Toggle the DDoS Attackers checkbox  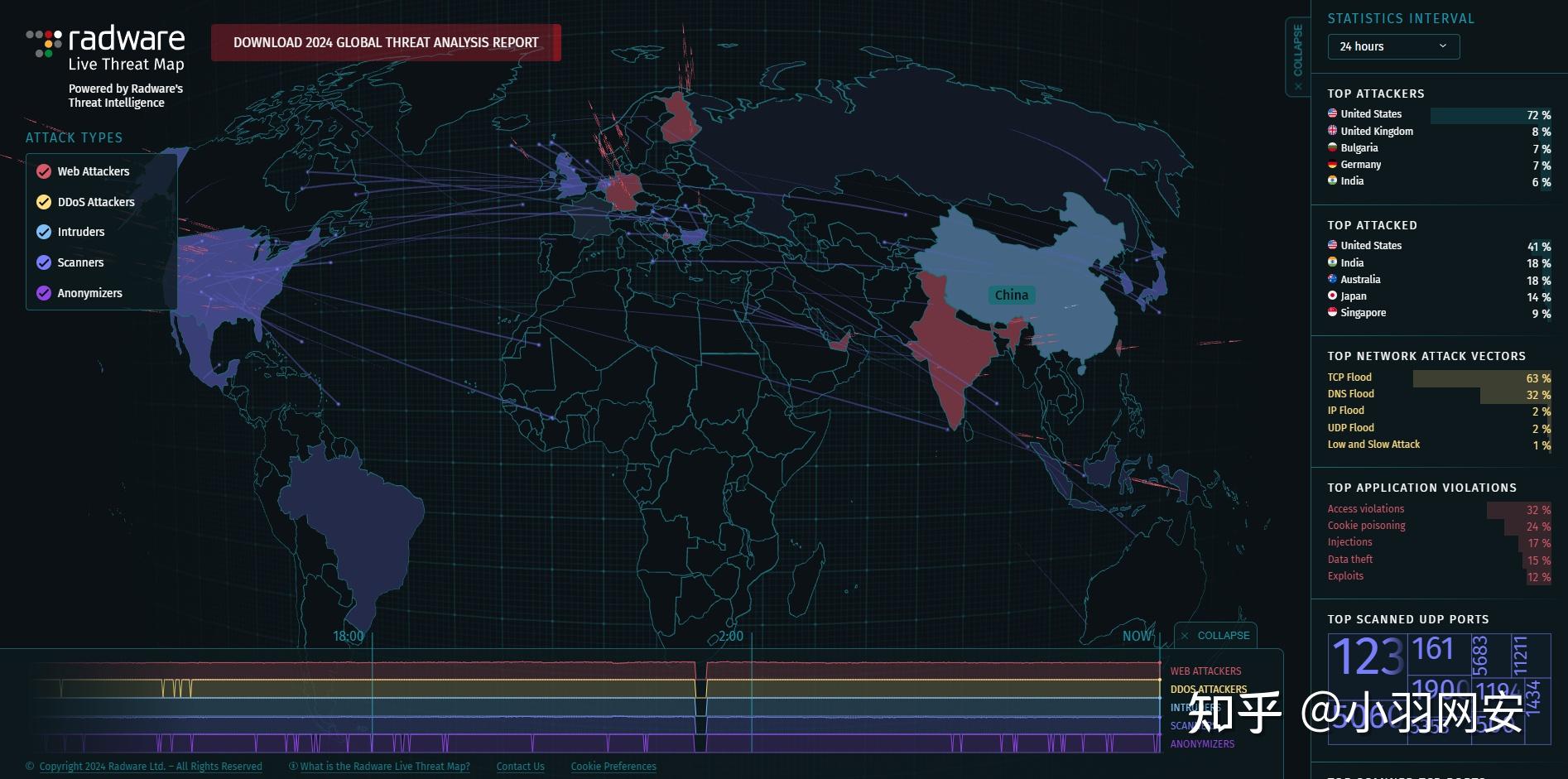point(44,202)
